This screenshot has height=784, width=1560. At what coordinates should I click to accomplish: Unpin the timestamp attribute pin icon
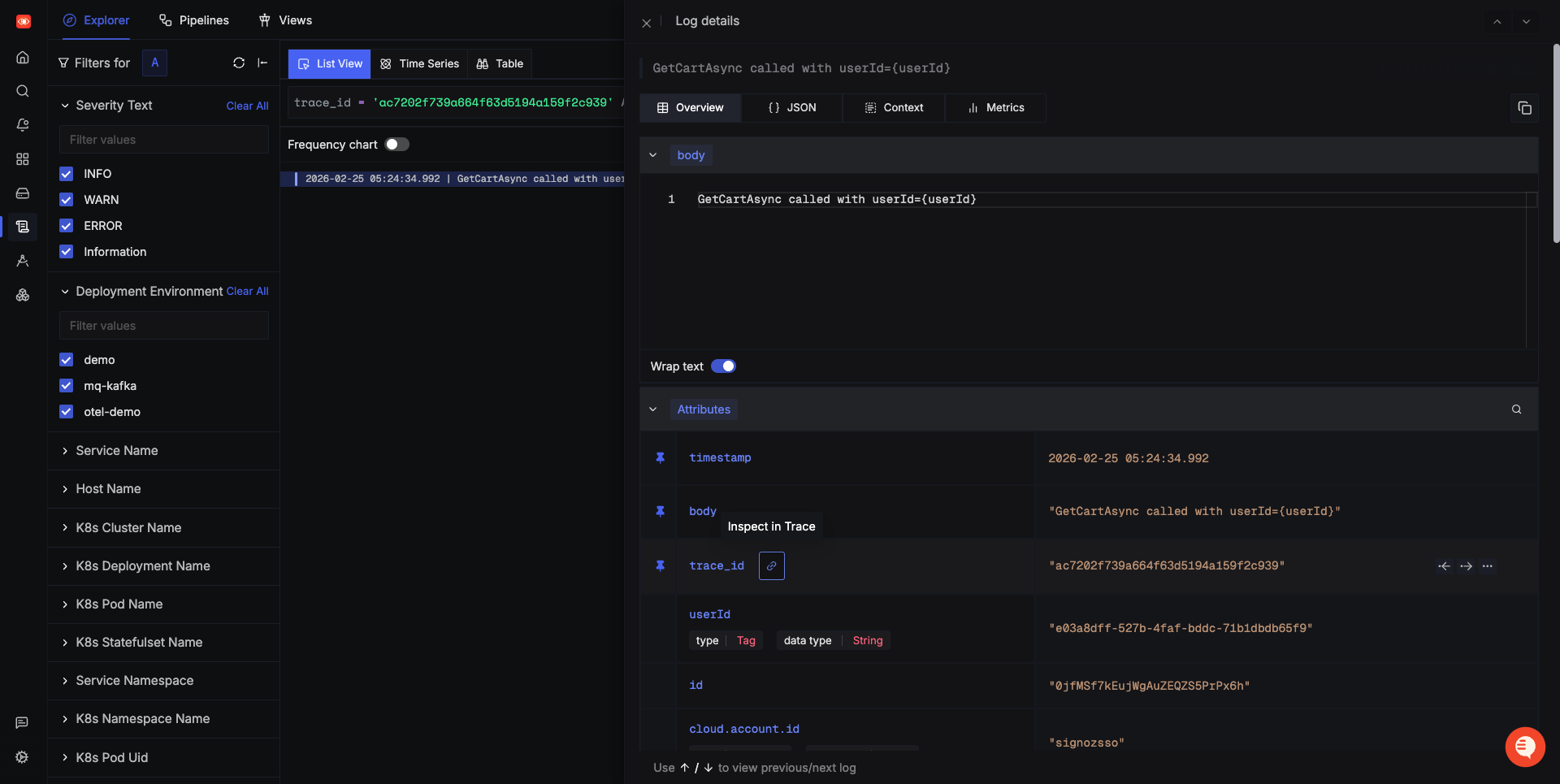(661, 458)
